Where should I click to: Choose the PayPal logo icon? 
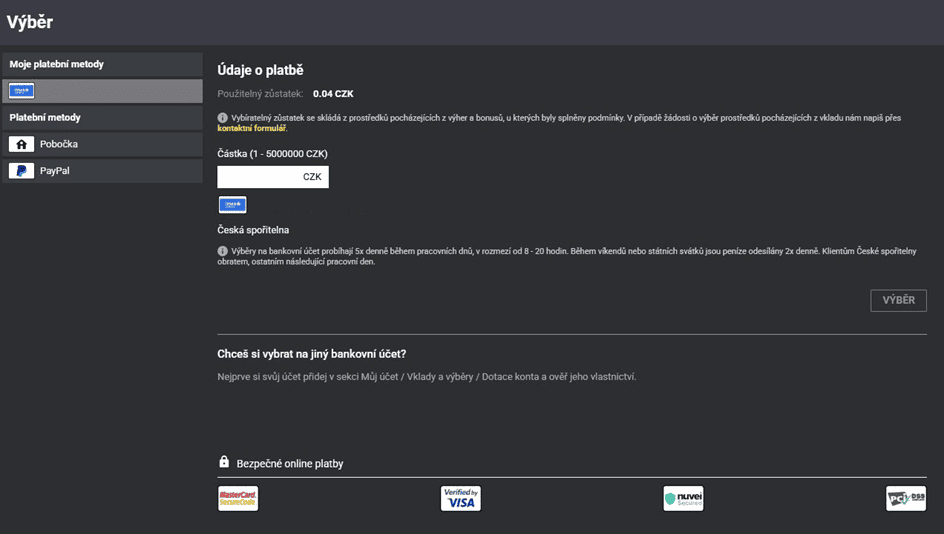(21, 171)
